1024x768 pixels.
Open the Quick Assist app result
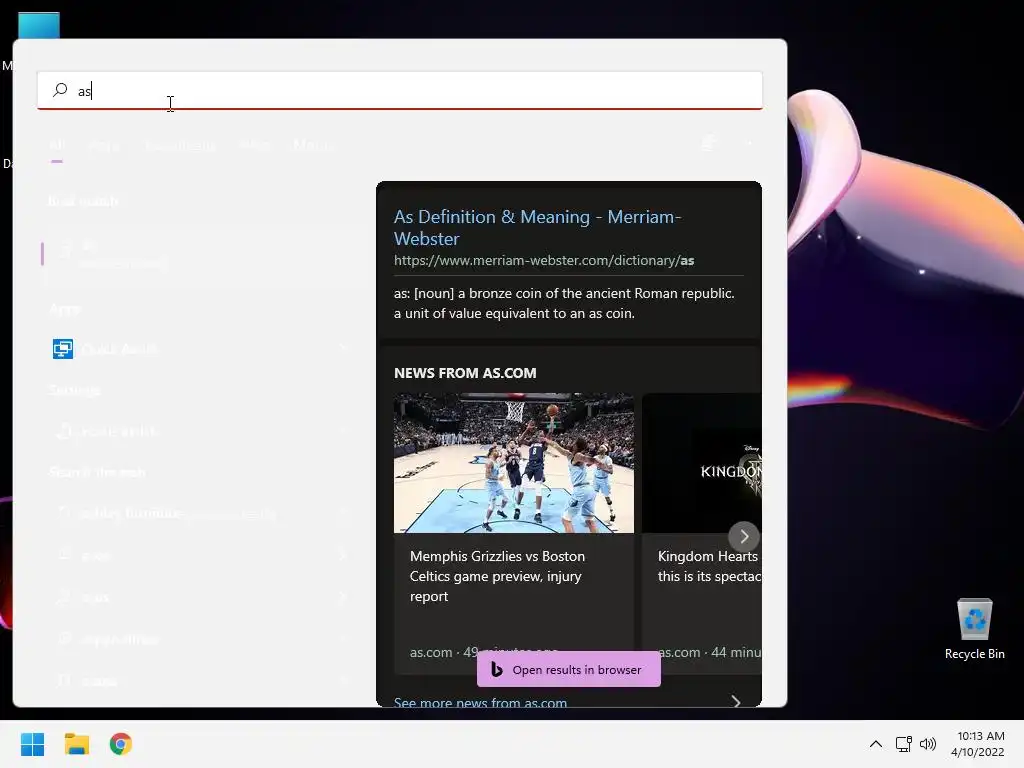(x=199, y=349)
